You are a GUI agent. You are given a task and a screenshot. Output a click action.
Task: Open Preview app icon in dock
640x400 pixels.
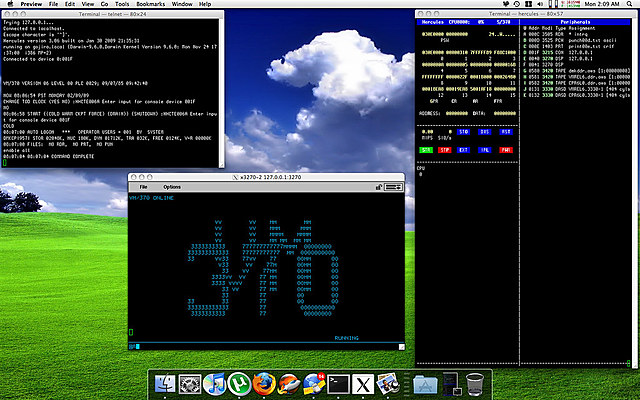point(387,384)
